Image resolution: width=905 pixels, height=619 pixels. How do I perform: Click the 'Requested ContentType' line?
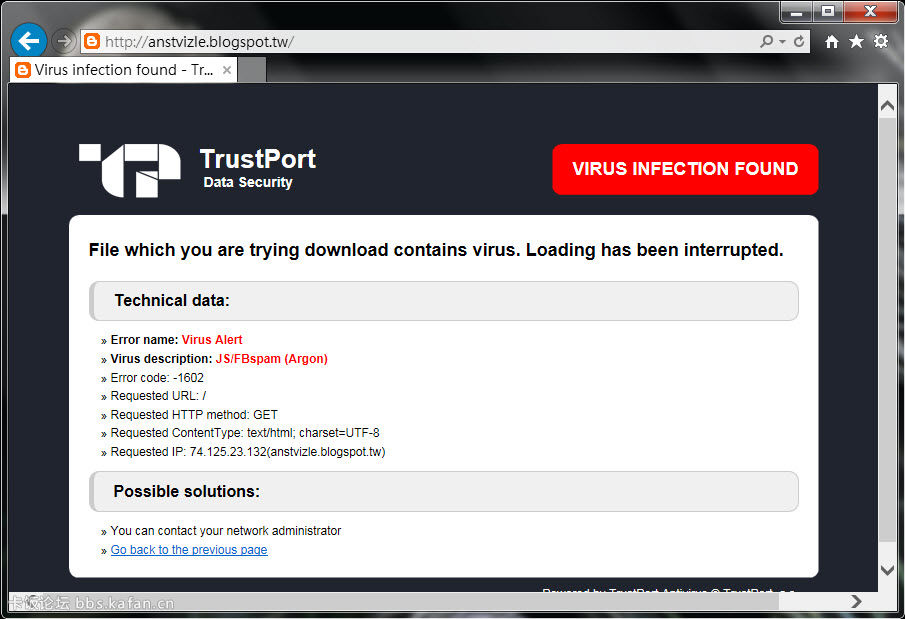(245, 432)
